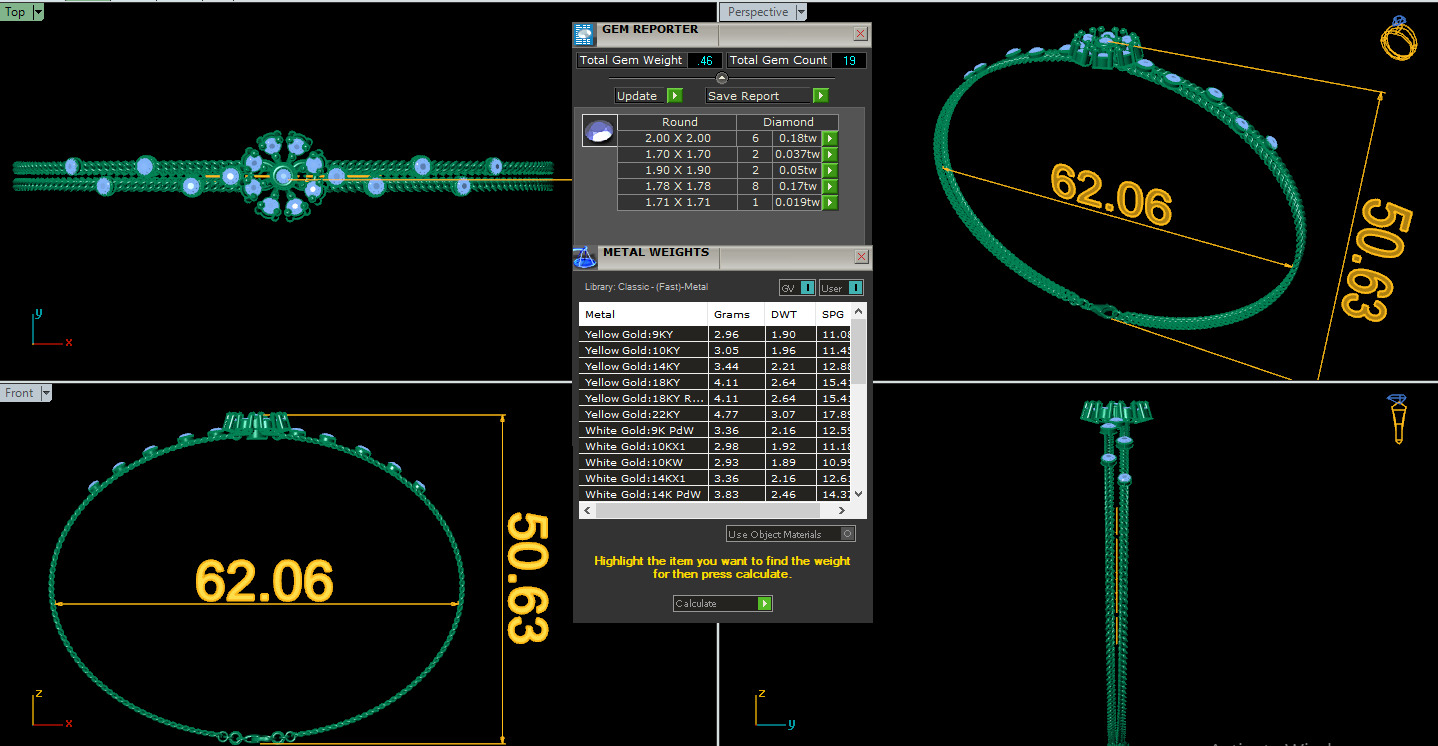Viewport: 1438px width, 746px height.
Task: Click green arrow for the 0.05tw row
Action: pos(830,170)
